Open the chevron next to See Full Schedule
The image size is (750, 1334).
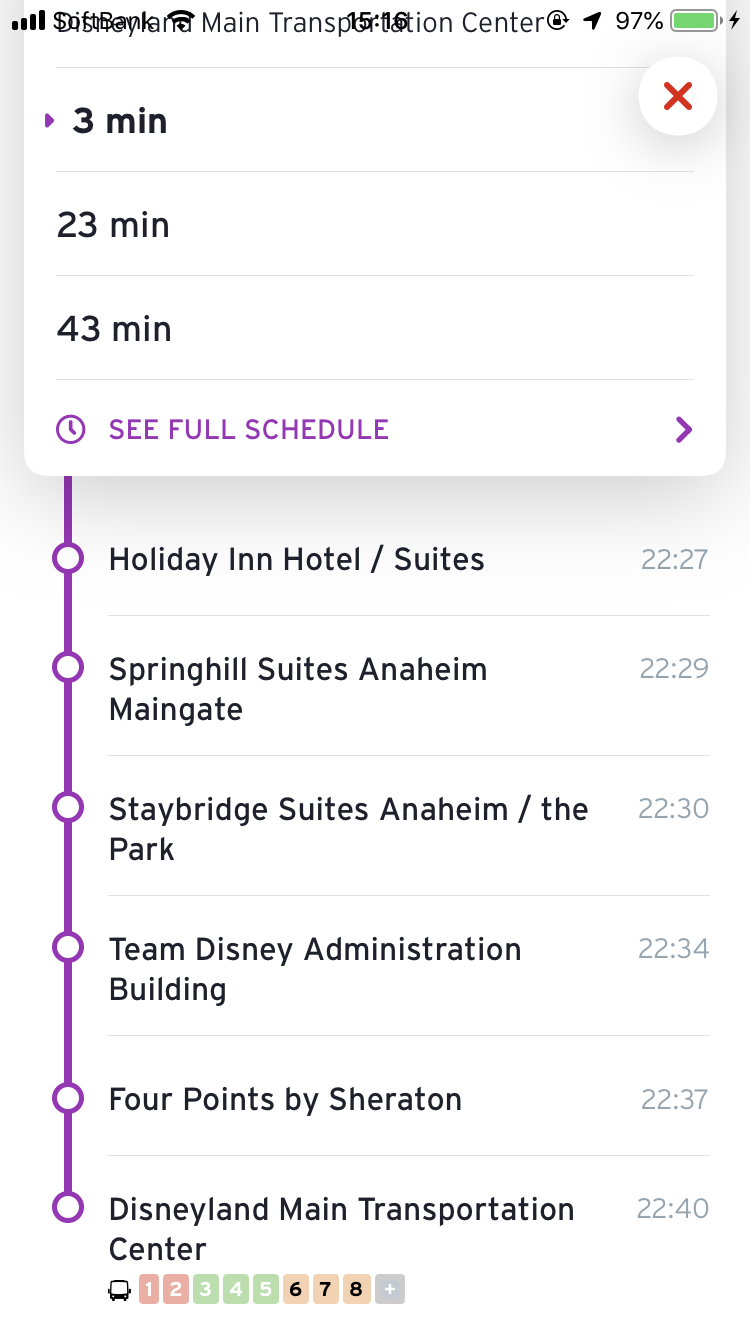pyautogui.click(x=684, y=430)
